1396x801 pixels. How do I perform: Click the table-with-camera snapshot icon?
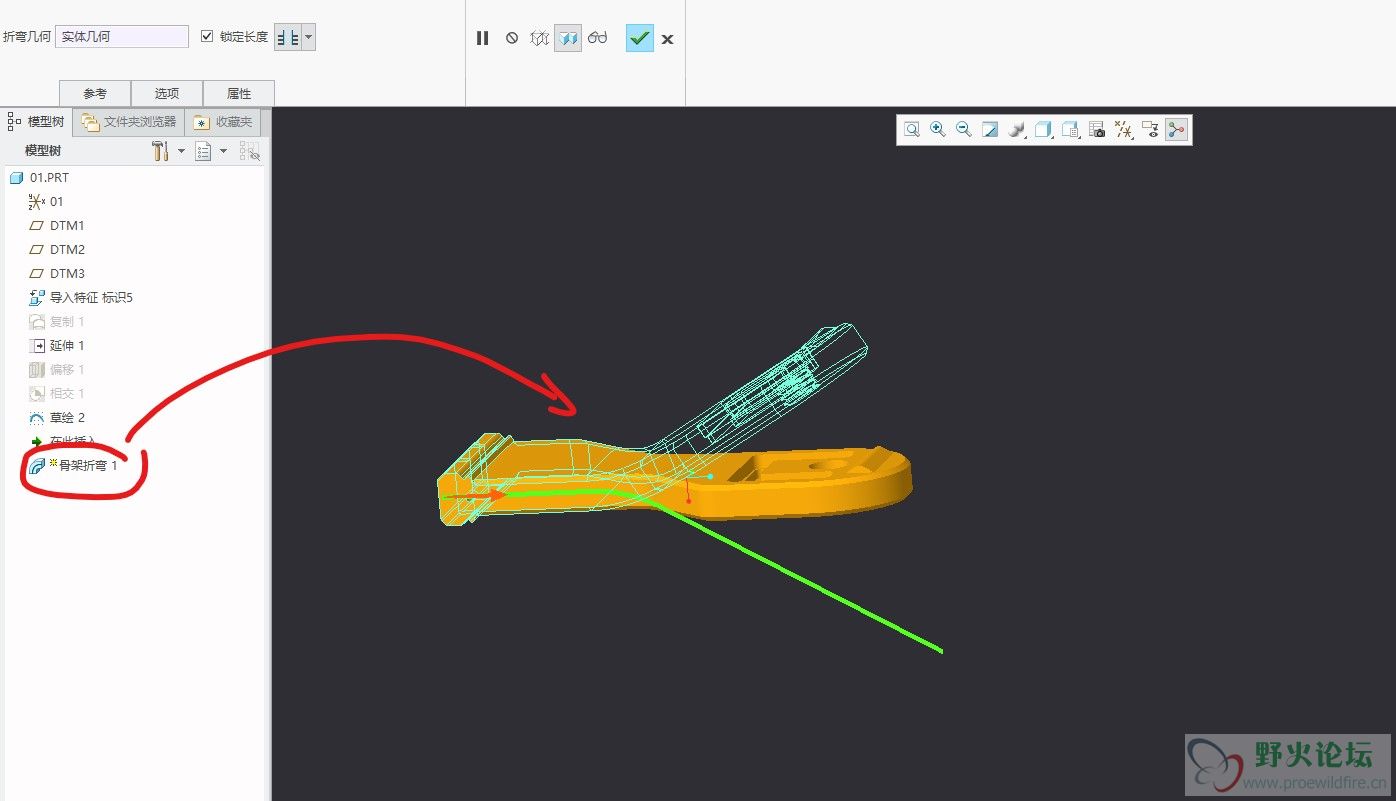point(1097,129)
